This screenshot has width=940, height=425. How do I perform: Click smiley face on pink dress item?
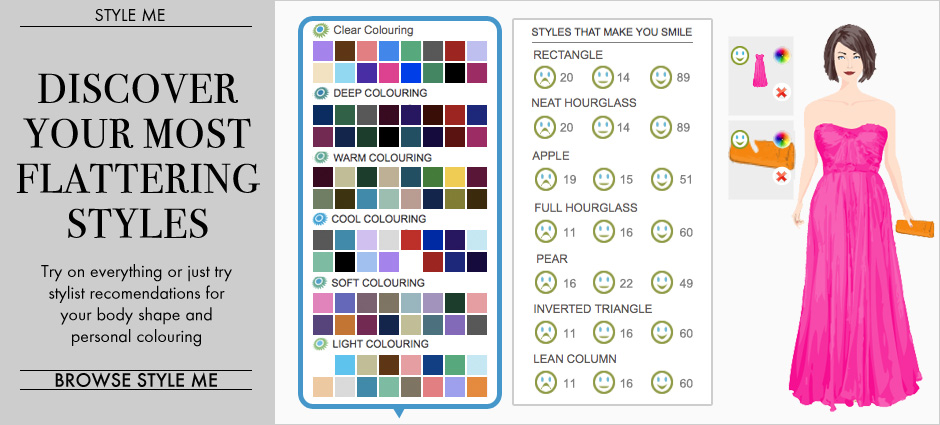(x=740, y=55)
